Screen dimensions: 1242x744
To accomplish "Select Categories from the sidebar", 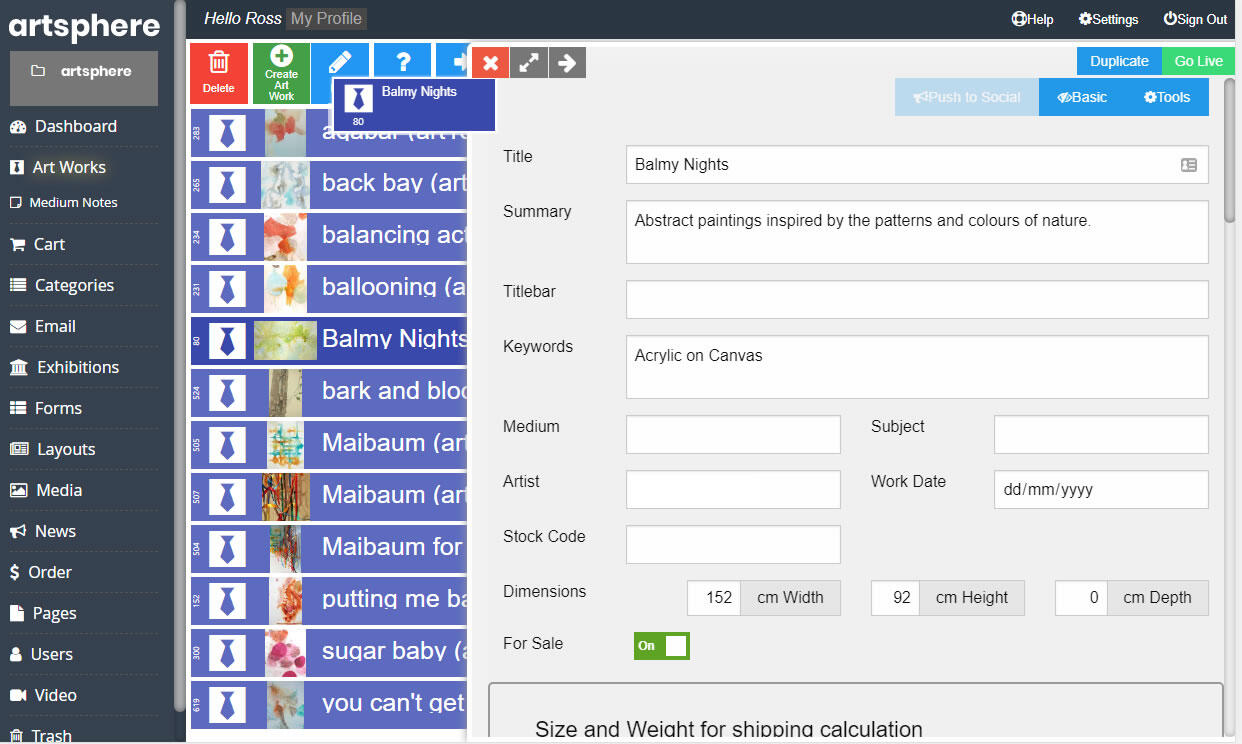I will pos(74,285).
